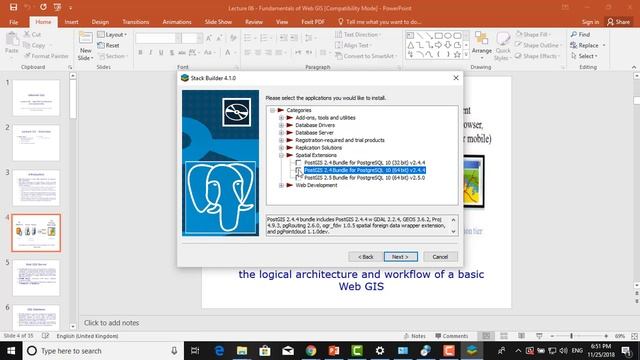Open Windows Start menu
The image size is (640, 360).
(11, 351)
